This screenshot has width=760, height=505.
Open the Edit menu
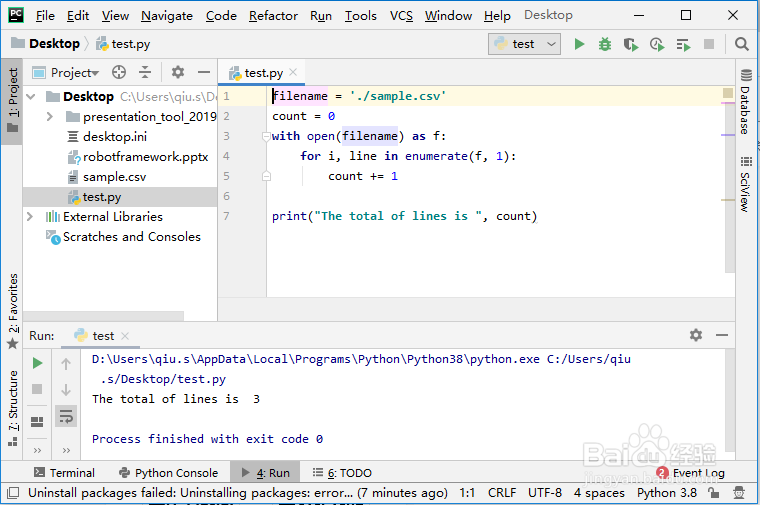tap(78, 16)
